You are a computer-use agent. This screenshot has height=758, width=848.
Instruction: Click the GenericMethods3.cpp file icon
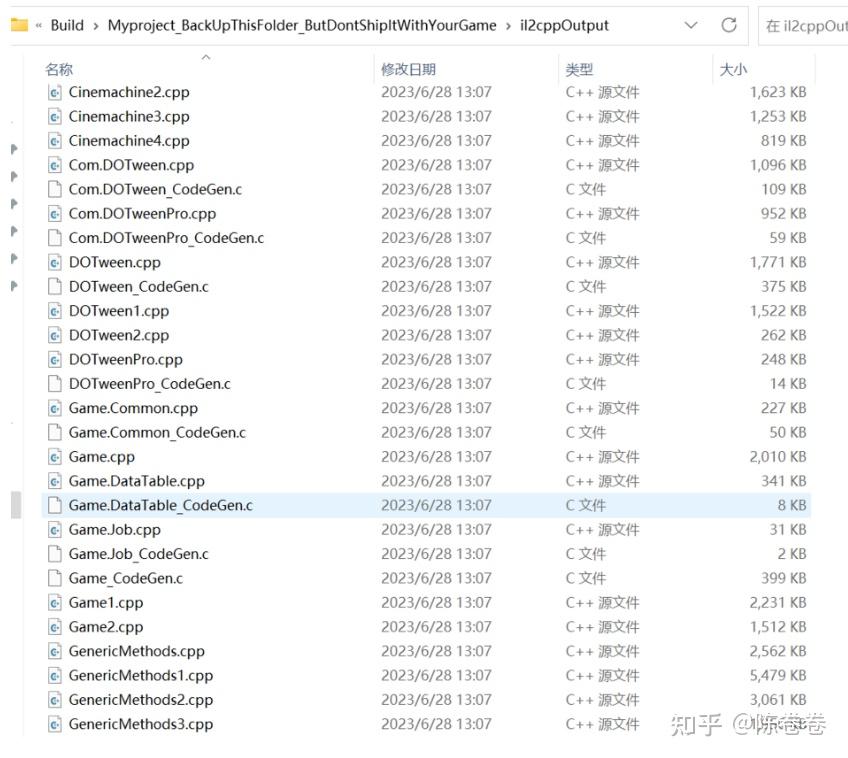tap(55, 724)
